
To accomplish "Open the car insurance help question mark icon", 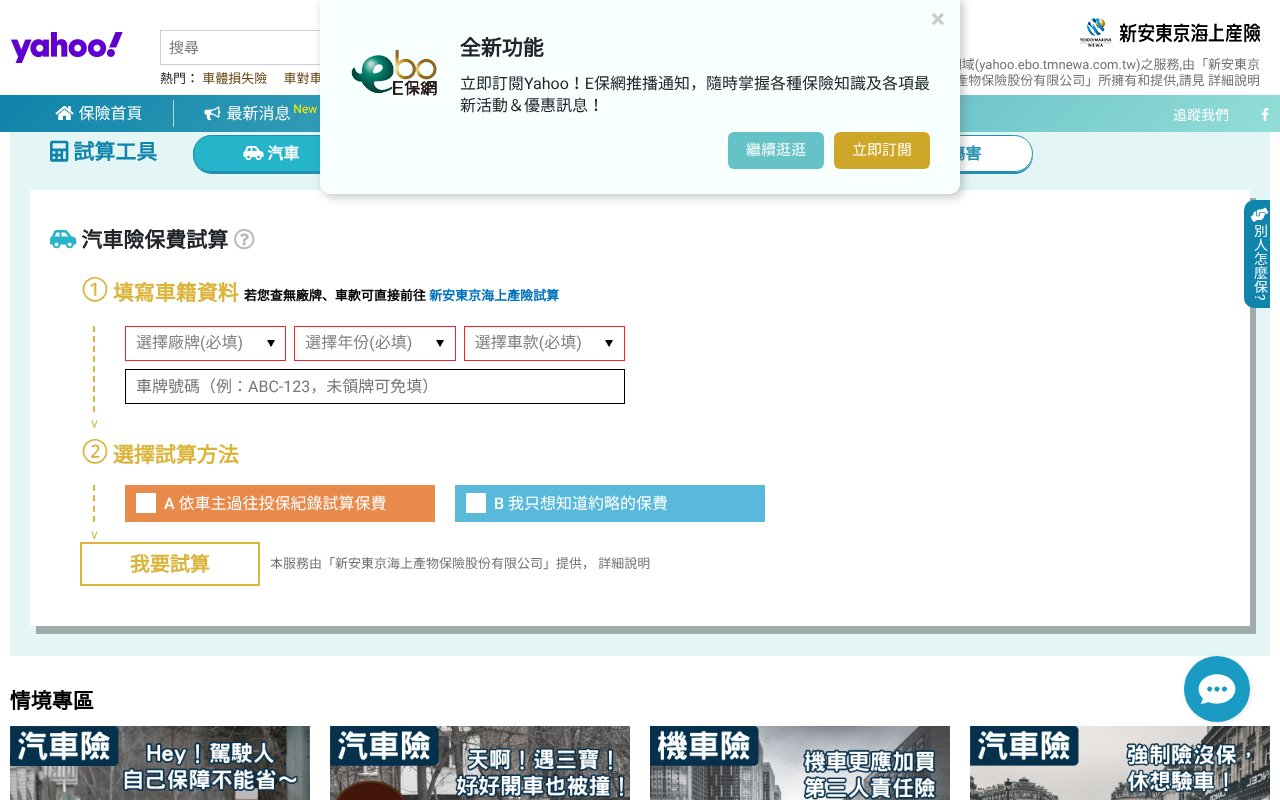I will pyautogui.click(x=244, y=239).
